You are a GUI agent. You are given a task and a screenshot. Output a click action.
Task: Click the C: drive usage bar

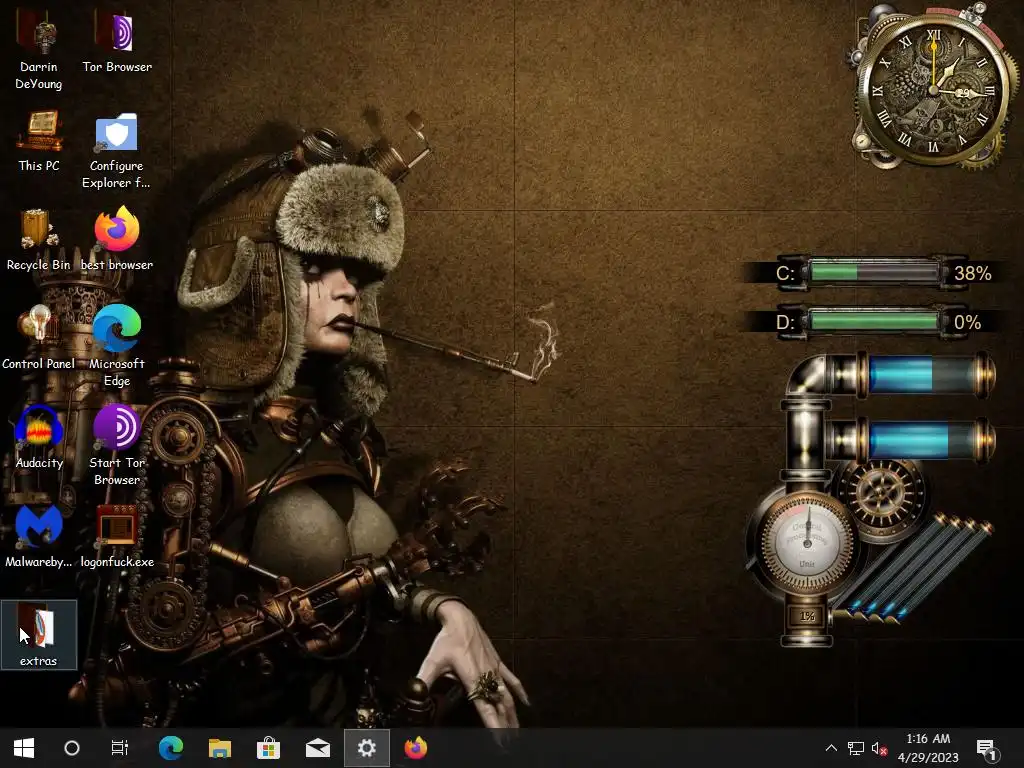point(873,272)
